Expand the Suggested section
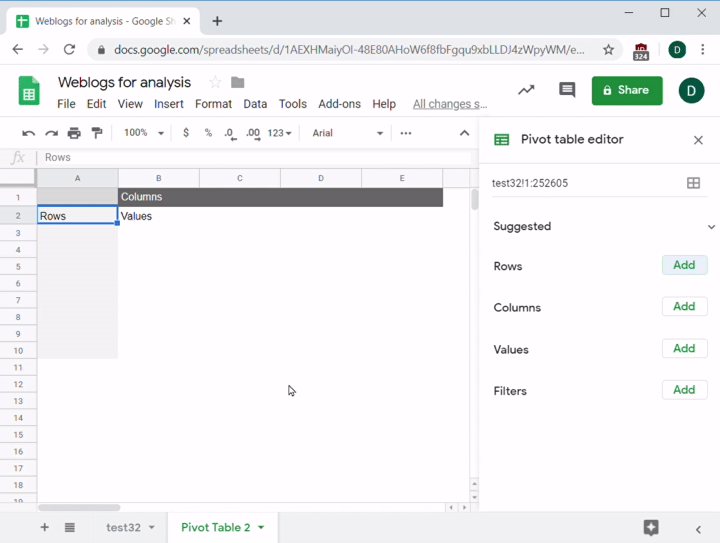This screenshot has height=543, width=720. (x=711, y=227)
